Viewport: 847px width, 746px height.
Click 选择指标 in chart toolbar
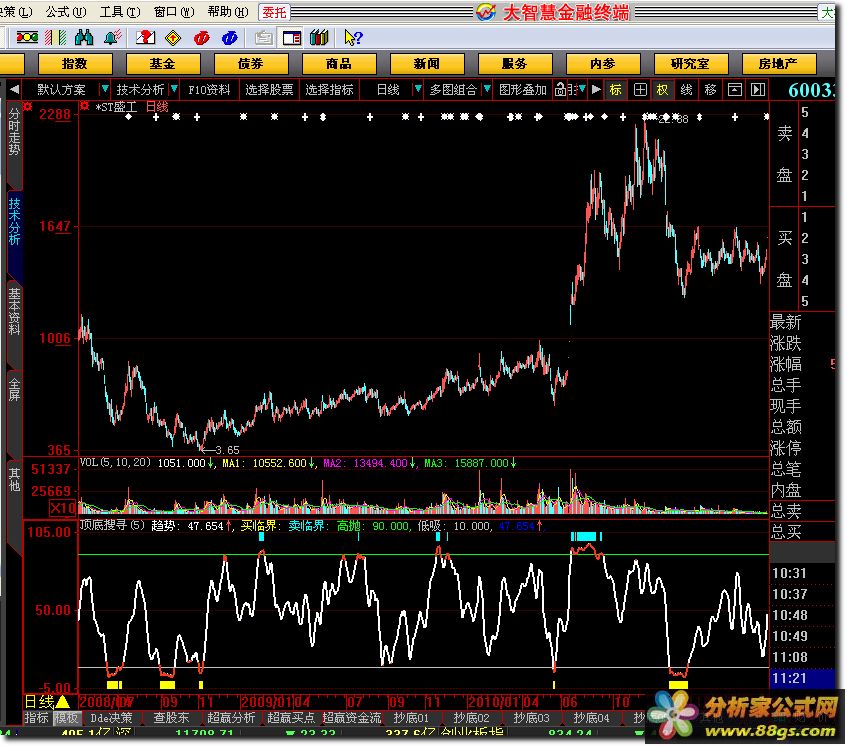329,90
